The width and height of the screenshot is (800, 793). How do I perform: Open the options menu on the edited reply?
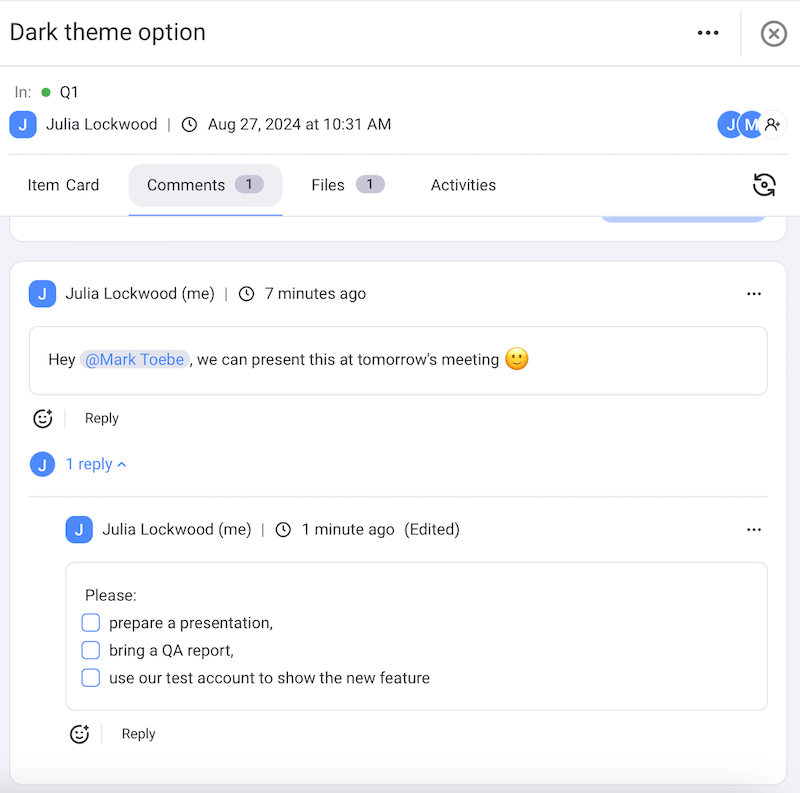tap(754, 529)
